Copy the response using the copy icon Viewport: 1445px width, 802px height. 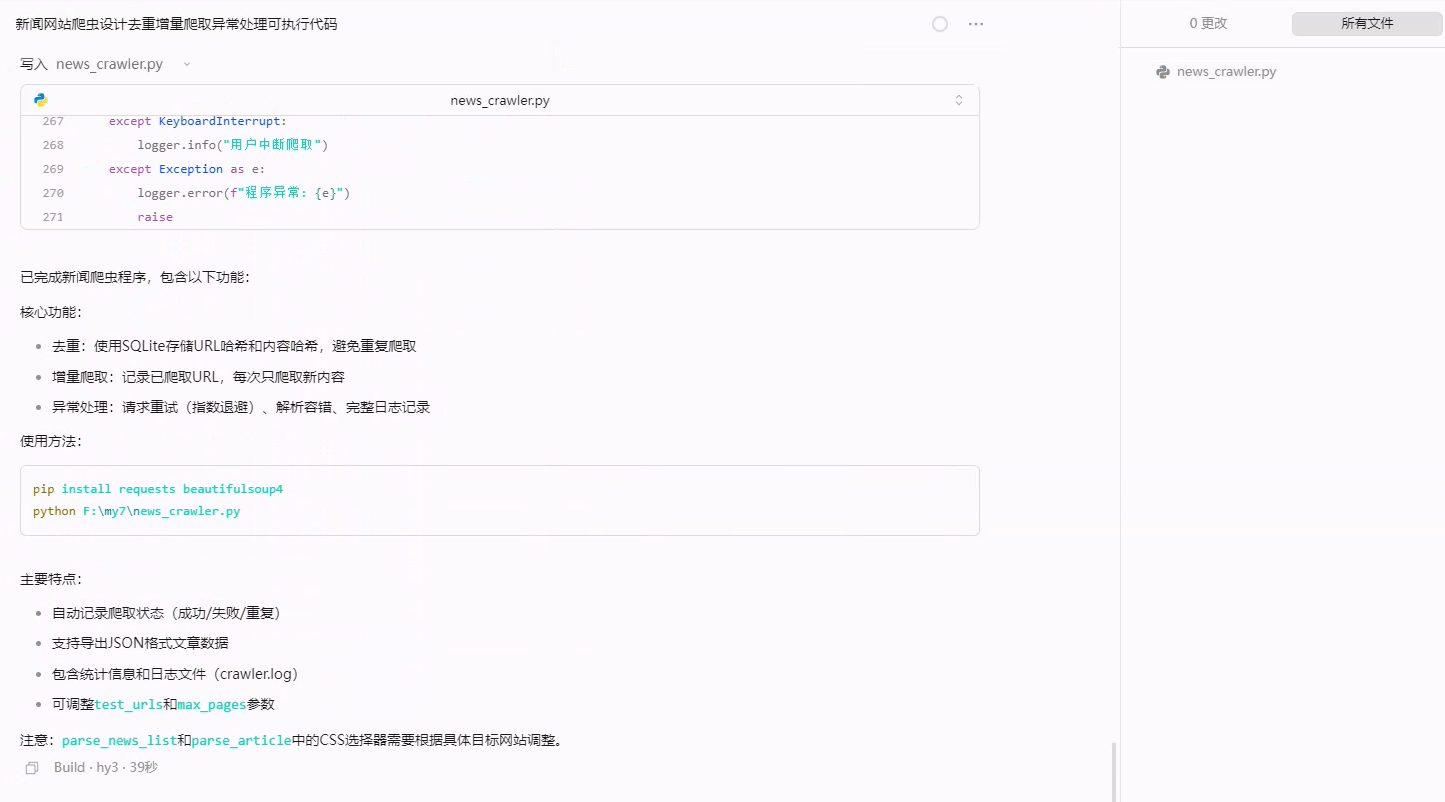pos(32,768)
